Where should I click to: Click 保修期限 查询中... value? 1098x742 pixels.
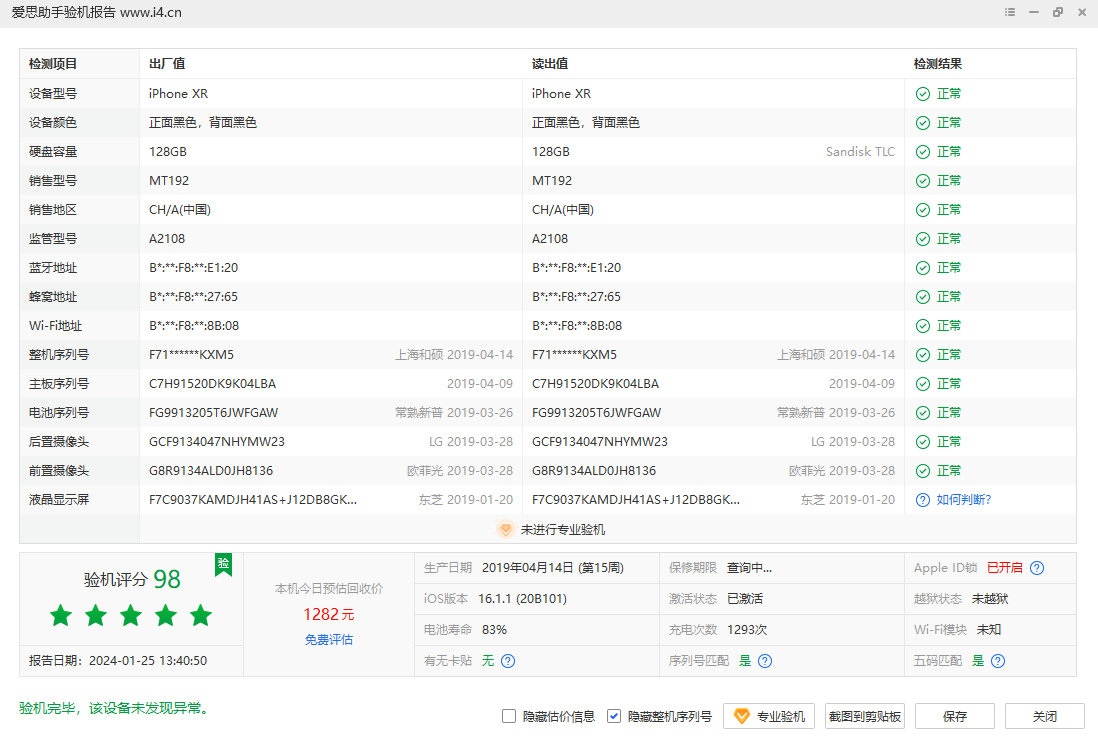pyautogui.click(x=749, y=568)
